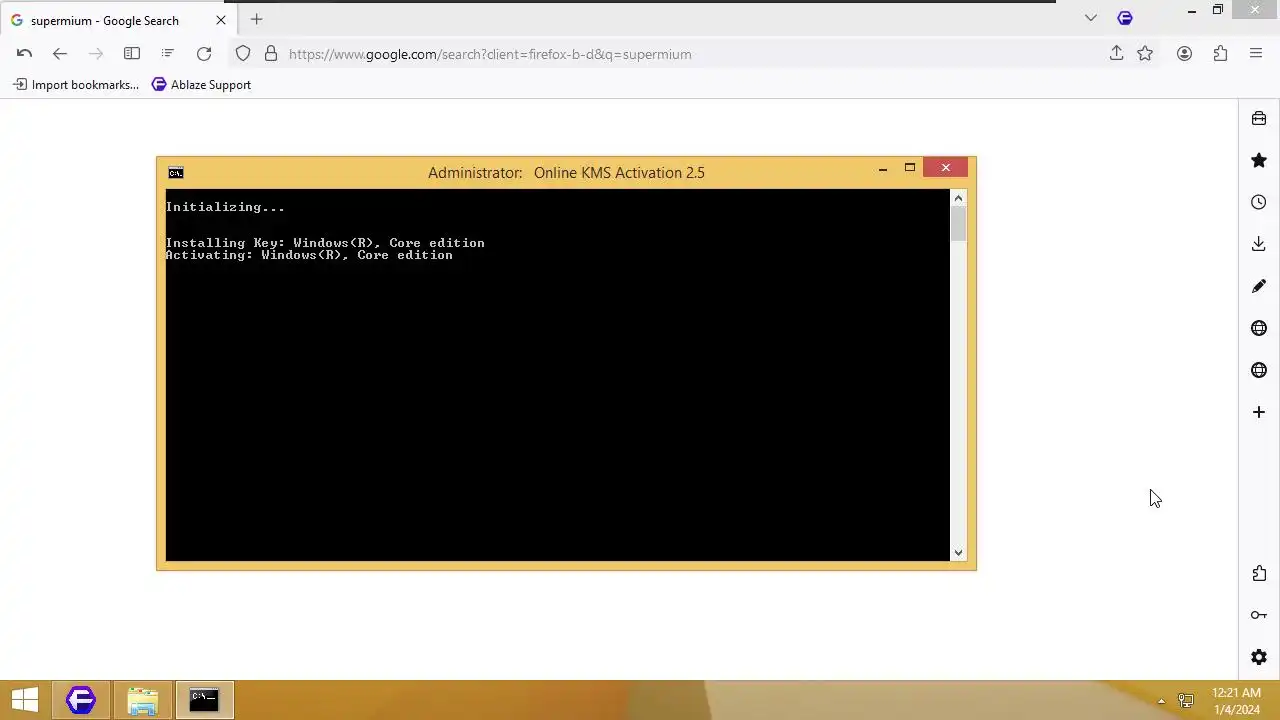Open the sidebar briefcase tools icon
The height and width of the screenshot is (720, 1280).
pyautogui.click(x=1259, y=118)
